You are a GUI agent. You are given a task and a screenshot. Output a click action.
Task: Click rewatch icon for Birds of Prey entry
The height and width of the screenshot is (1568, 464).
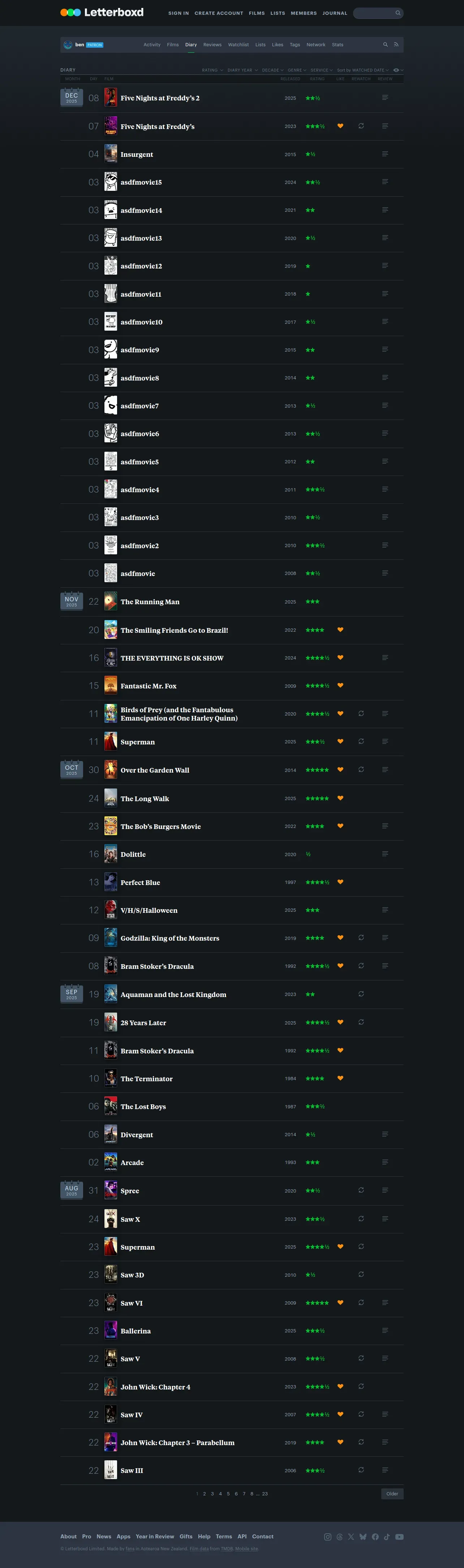pyautogui.click(x=361, y=713)
